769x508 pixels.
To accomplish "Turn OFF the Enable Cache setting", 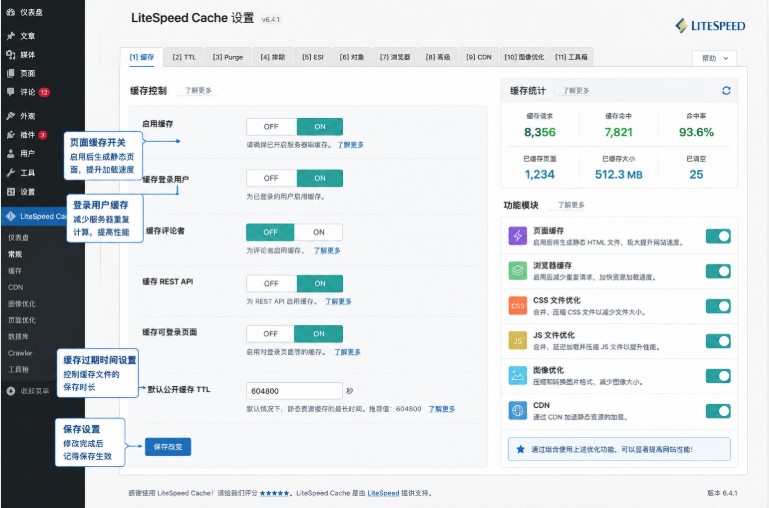I will 271,127.
